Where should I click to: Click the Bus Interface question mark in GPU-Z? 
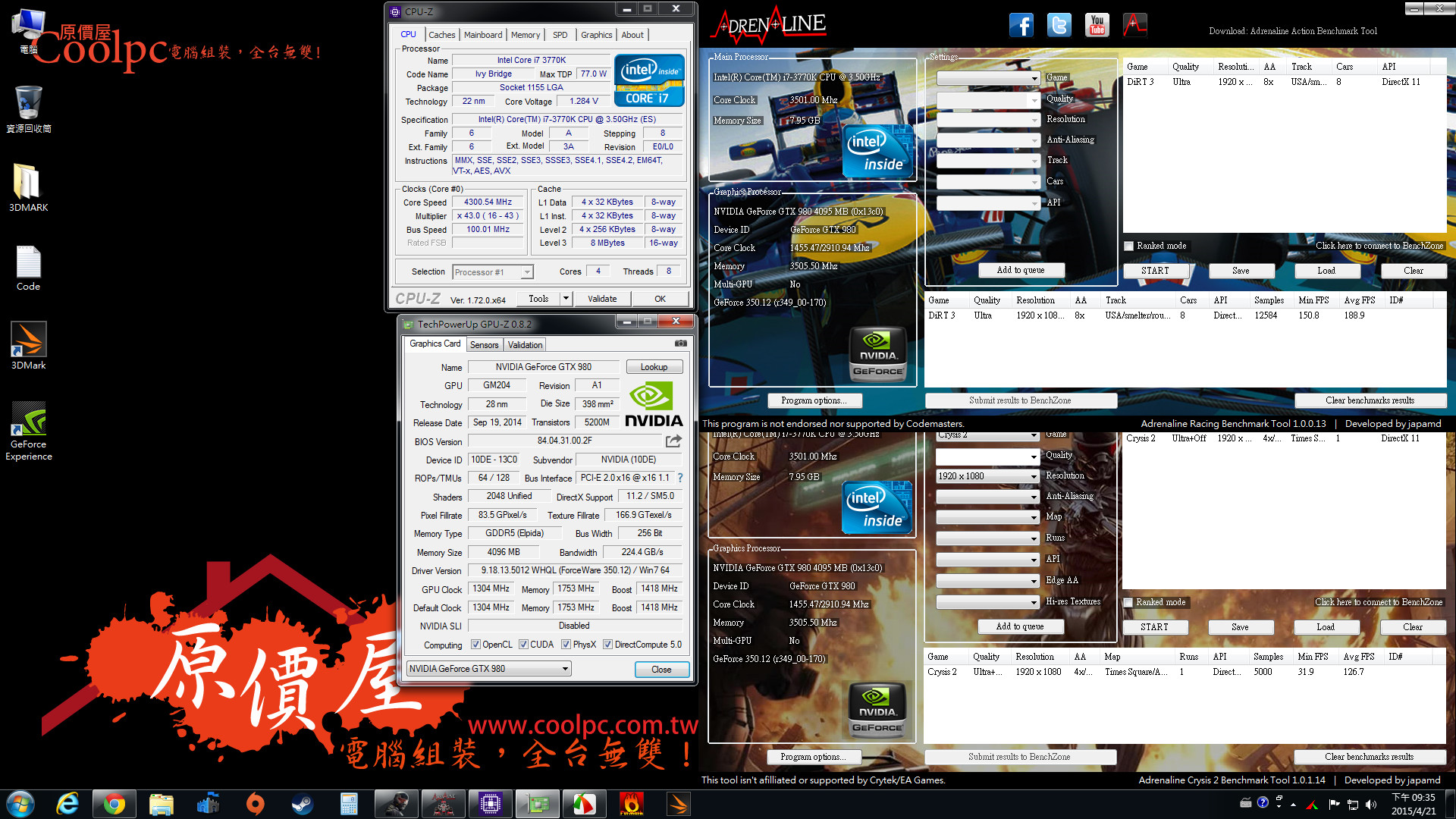tap(680, 478)
